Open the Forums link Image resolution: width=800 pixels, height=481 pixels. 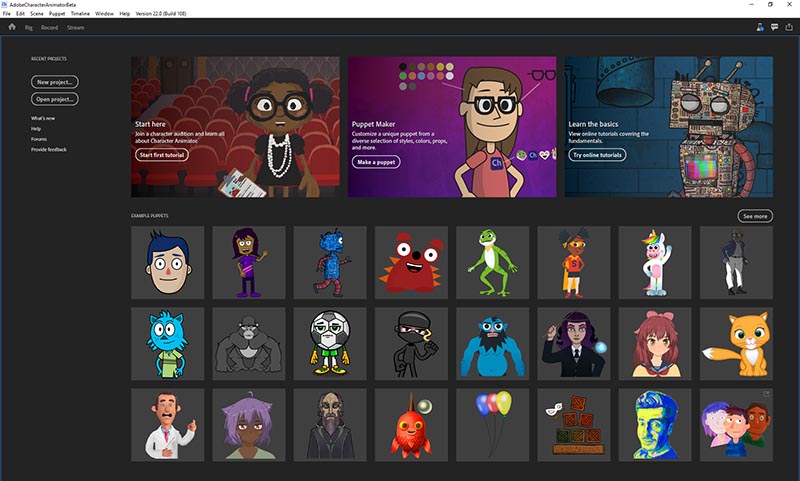(39, 139)
